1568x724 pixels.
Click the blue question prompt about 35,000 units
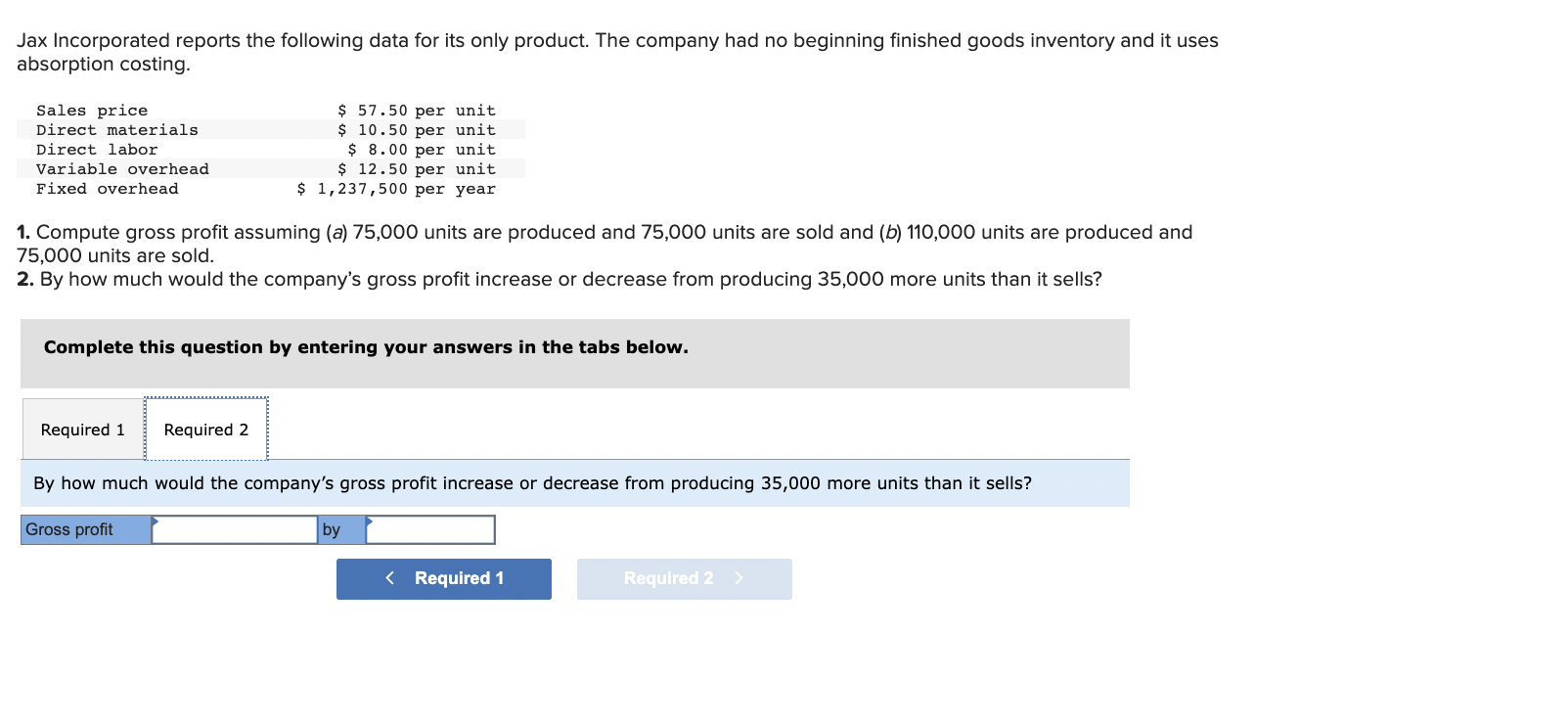coord(575,483)
